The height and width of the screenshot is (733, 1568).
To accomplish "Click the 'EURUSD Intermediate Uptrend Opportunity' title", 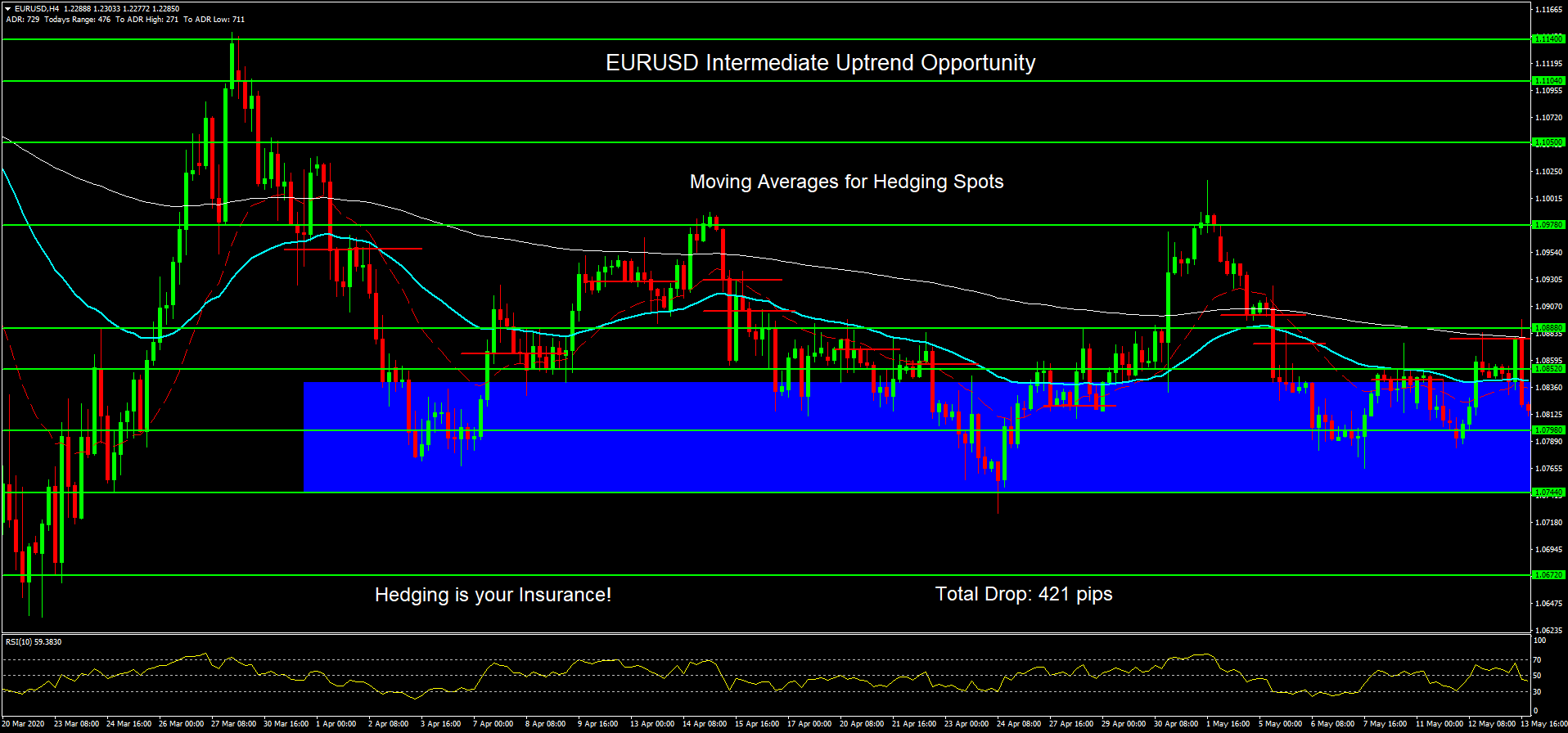I will 820,63.
